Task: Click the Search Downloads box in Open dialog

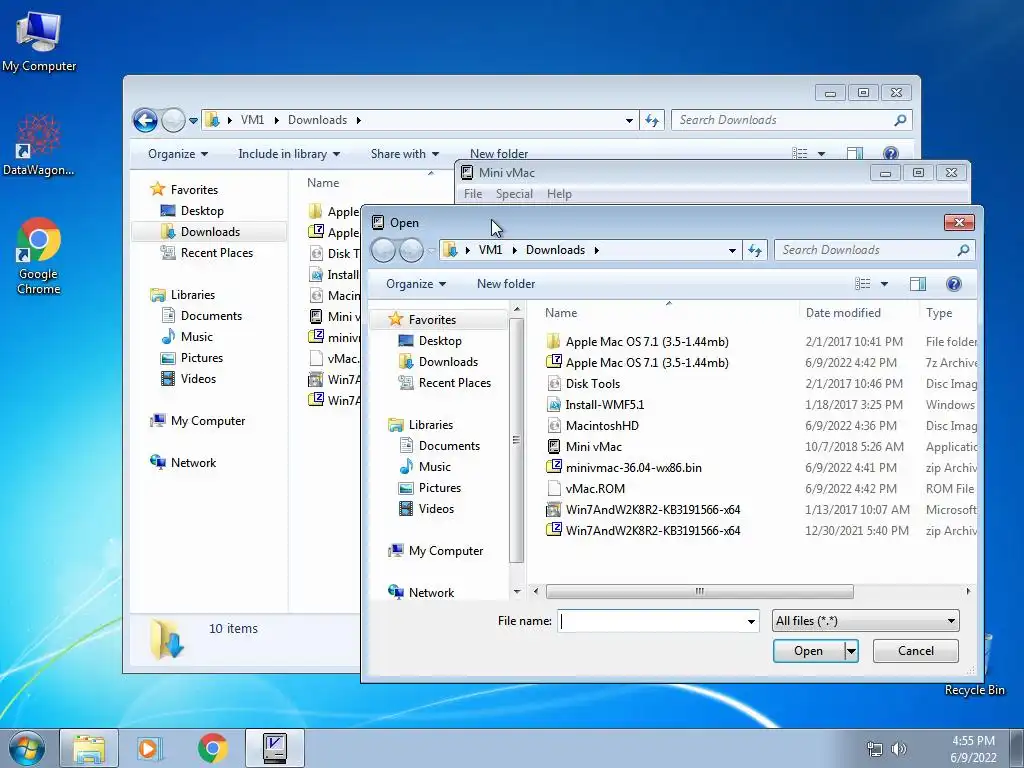Action: pos(865,250)
